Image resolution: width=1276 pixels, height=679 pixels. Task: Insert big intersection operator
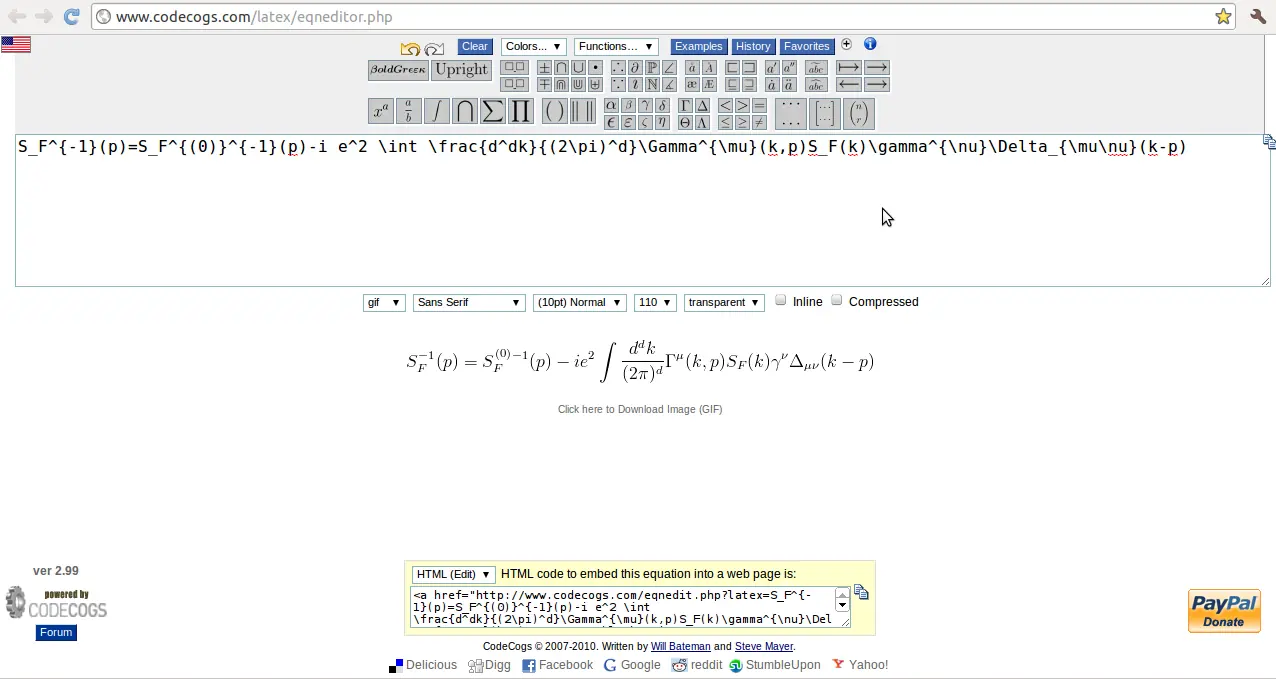pyautogui.click(x=464, y=112)
